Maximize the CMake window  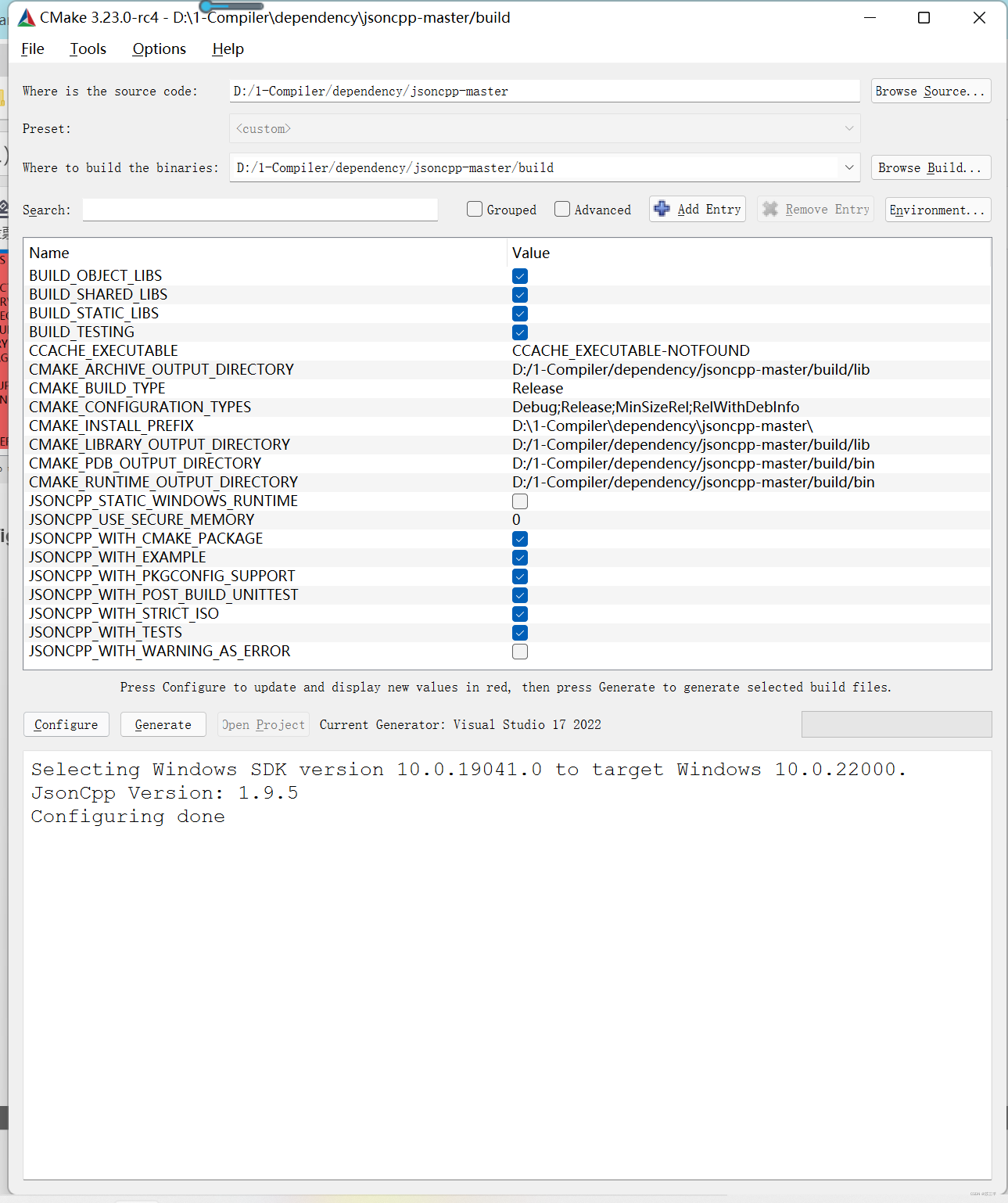click(x=924, y=17)
